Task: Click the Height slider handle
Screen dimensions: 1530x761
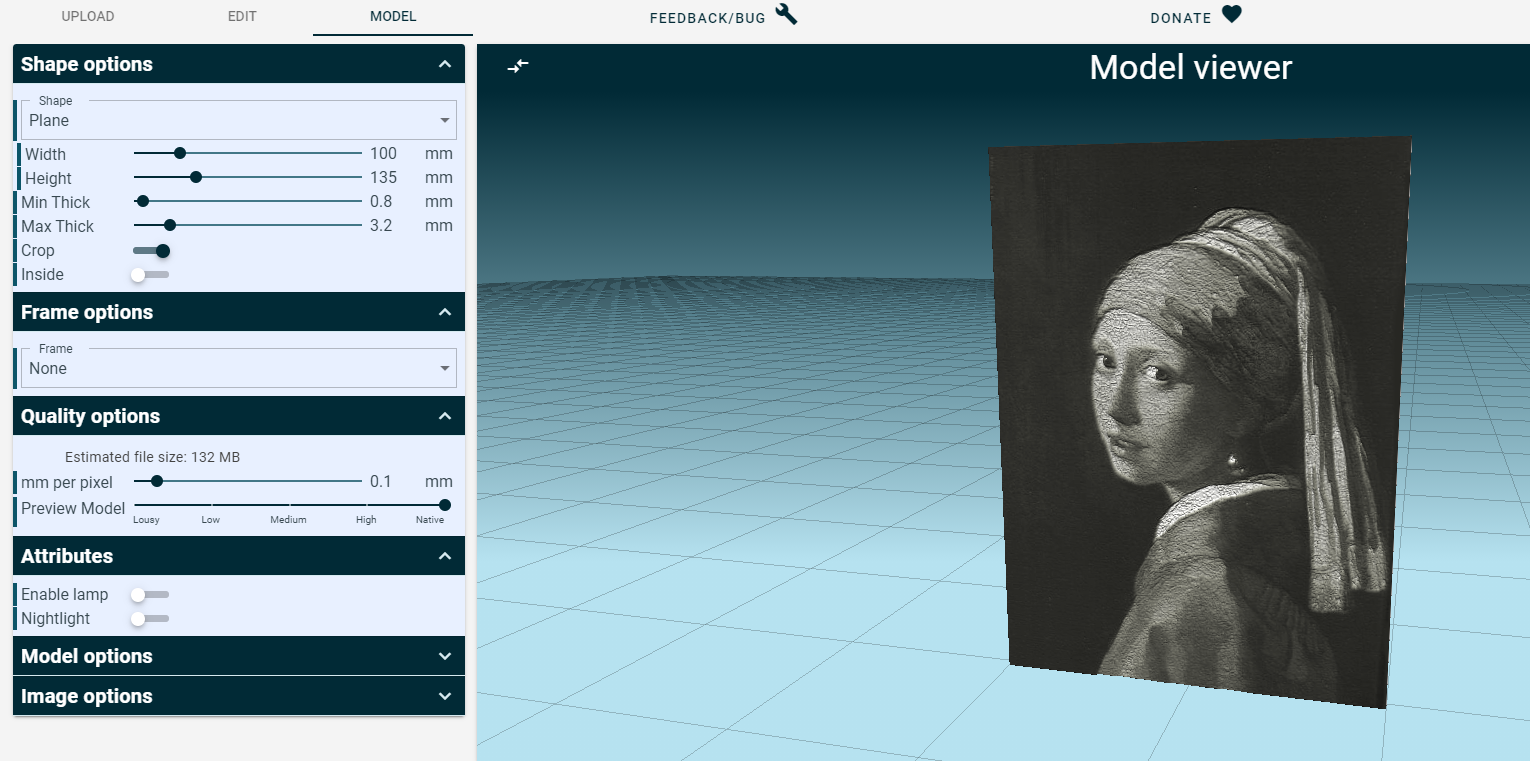Action: [196, 177]
